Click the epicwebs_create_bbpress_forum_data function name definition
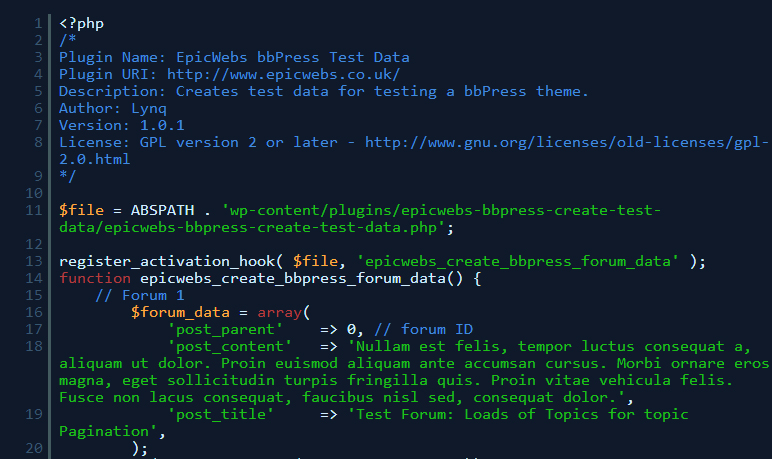This screenshot has width=772, height=459. [x=292, y=278]
